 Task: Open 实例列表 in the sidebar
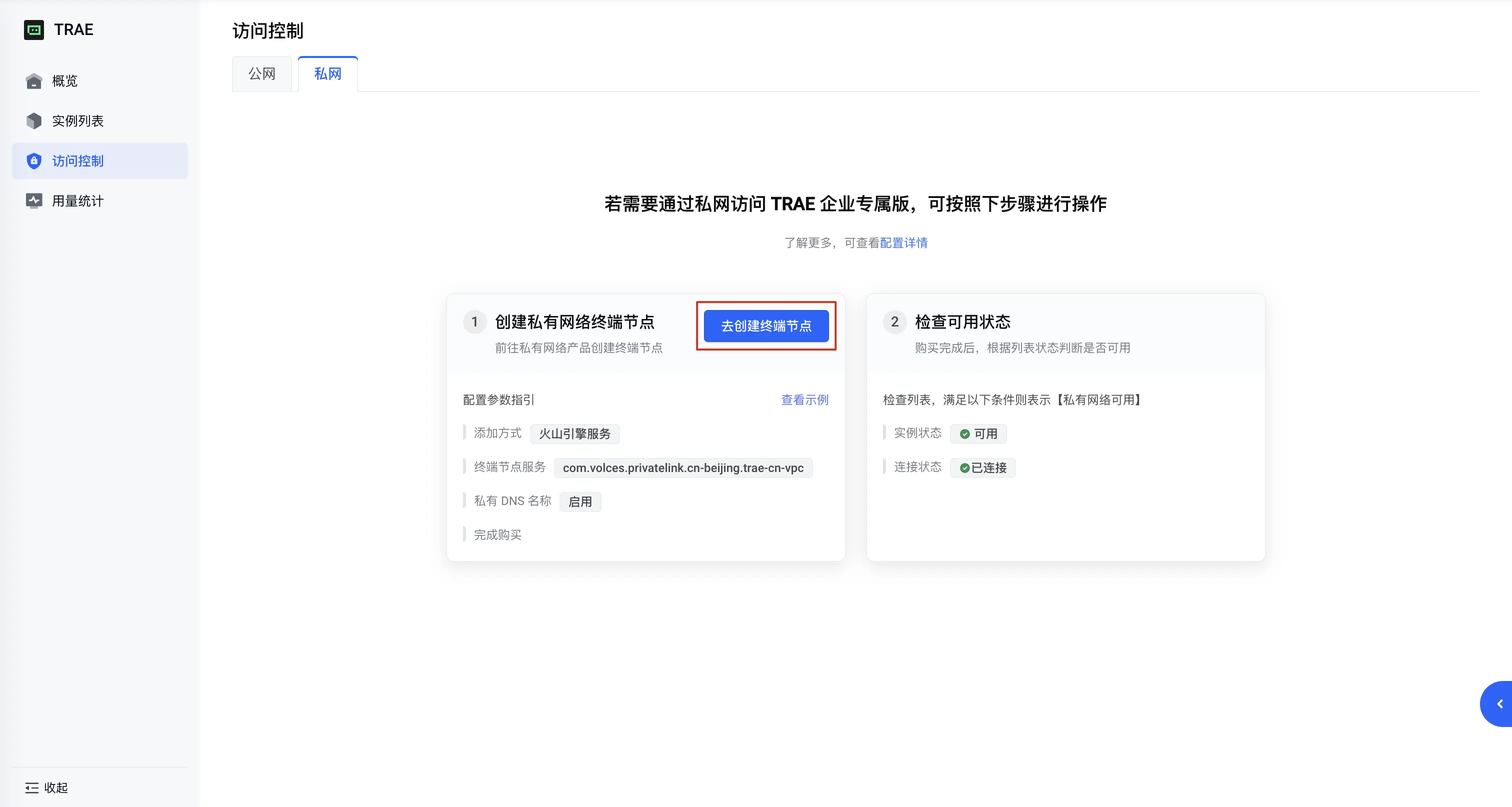[77, 121]
